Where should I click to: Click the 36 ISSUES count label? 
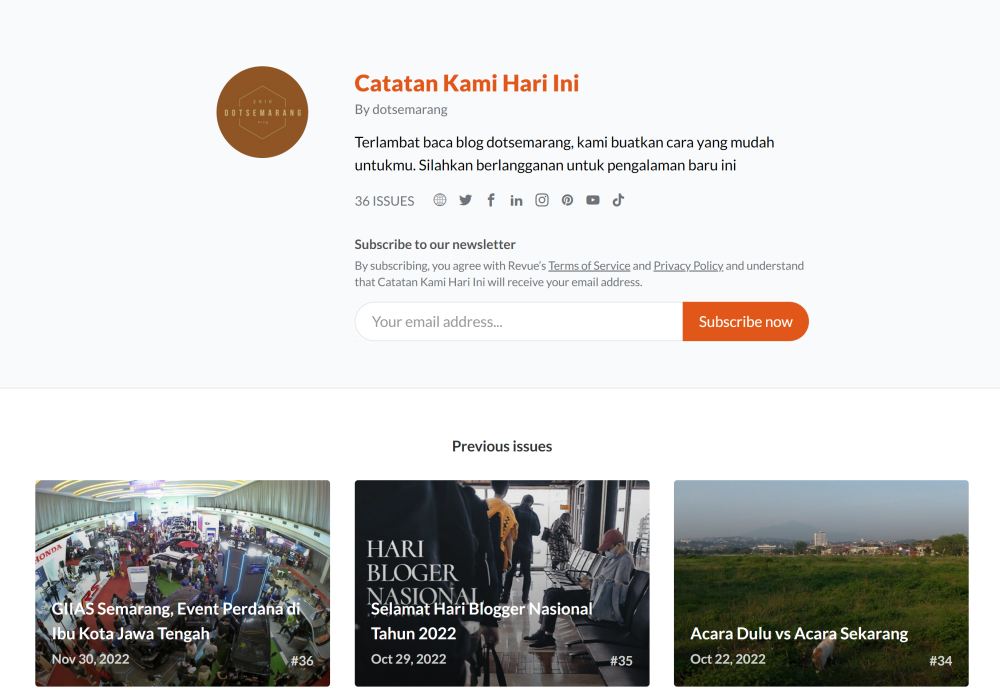pos(384,201)
